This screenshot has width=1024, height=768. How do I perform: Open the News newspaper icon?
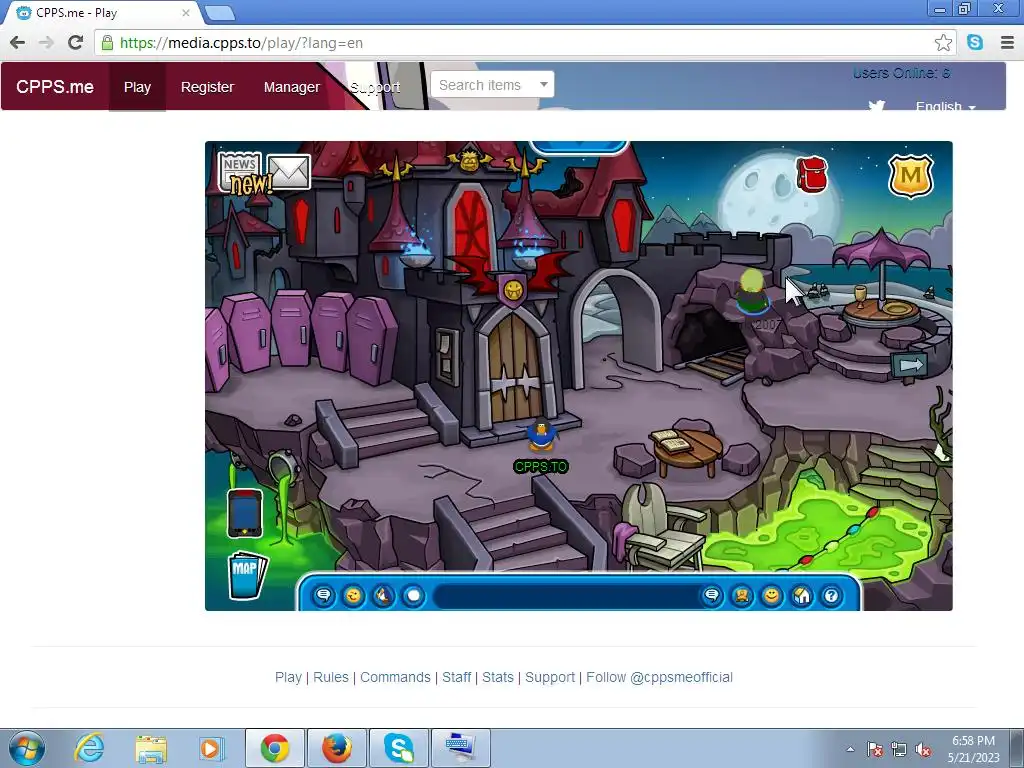click(x=240, y=172)
